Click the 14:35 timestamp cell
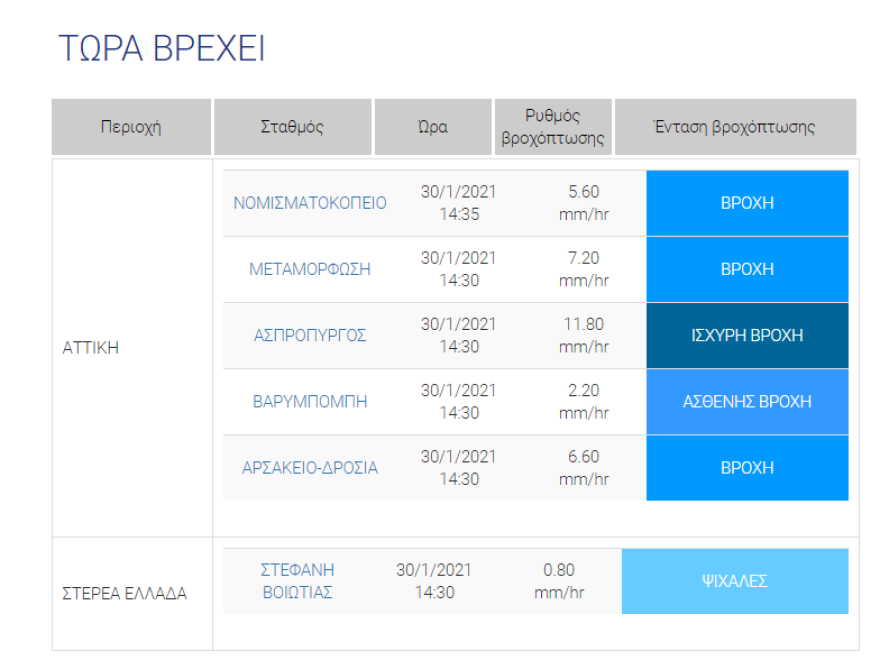This screenshot has height=660, width=880. click(459, 203)
